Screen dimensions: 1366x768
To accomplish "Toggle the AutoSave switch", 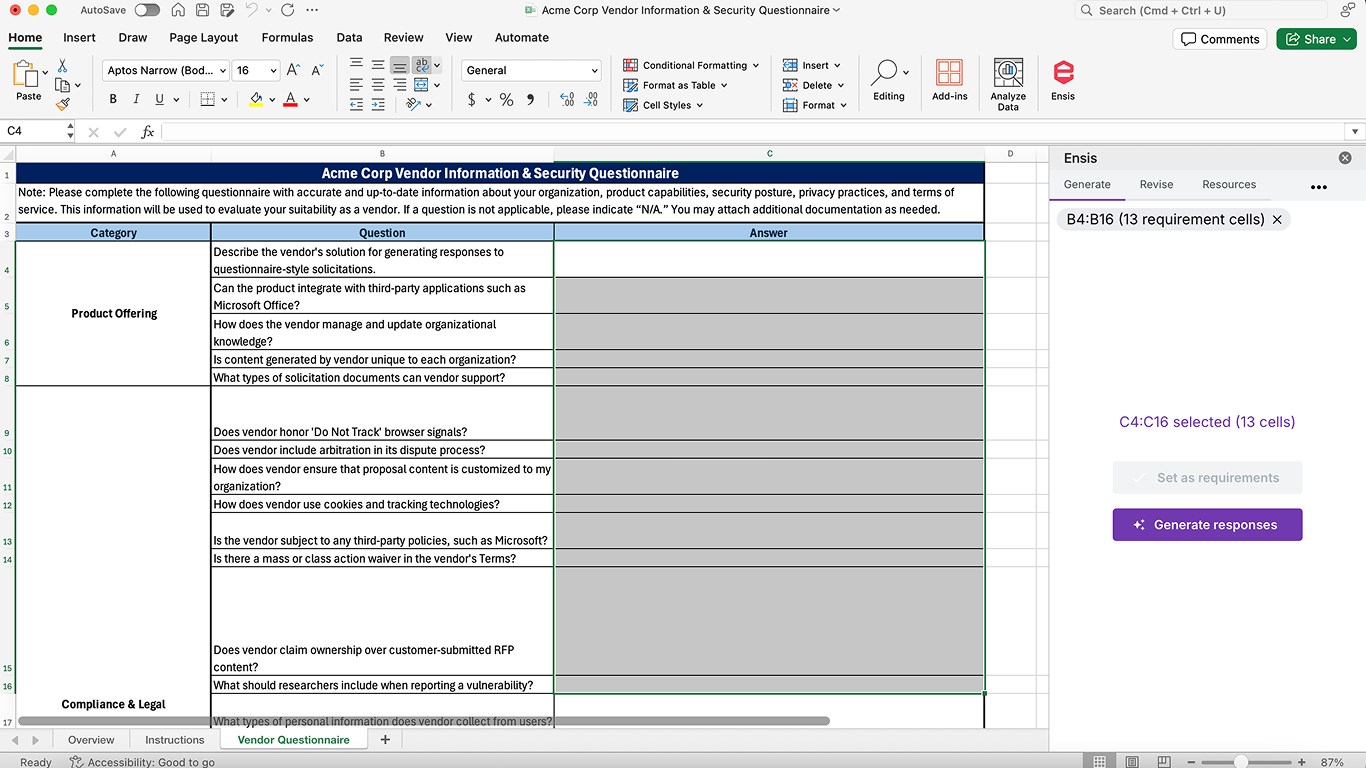I will (x=147, y=10).
